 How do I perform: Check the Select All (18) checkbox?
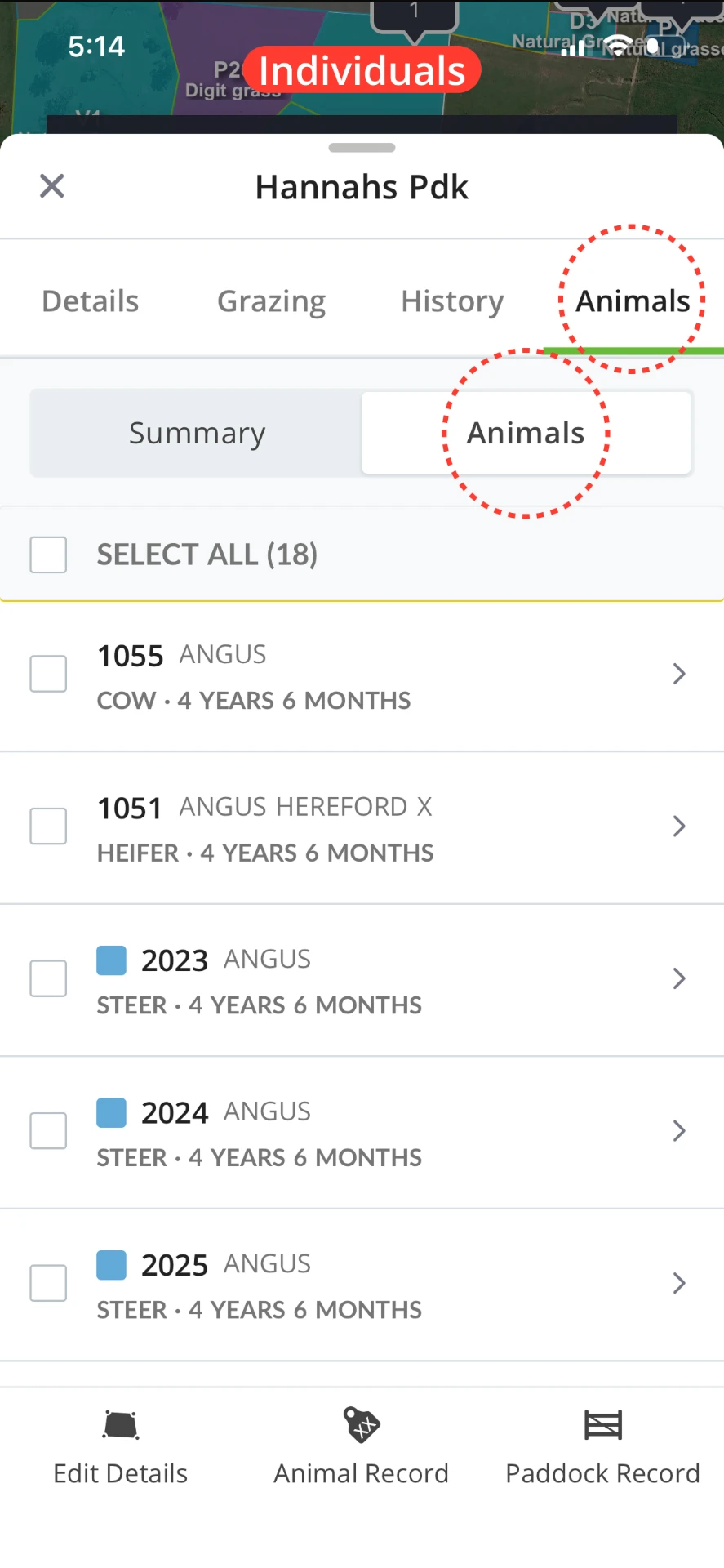tap(48, 555)
